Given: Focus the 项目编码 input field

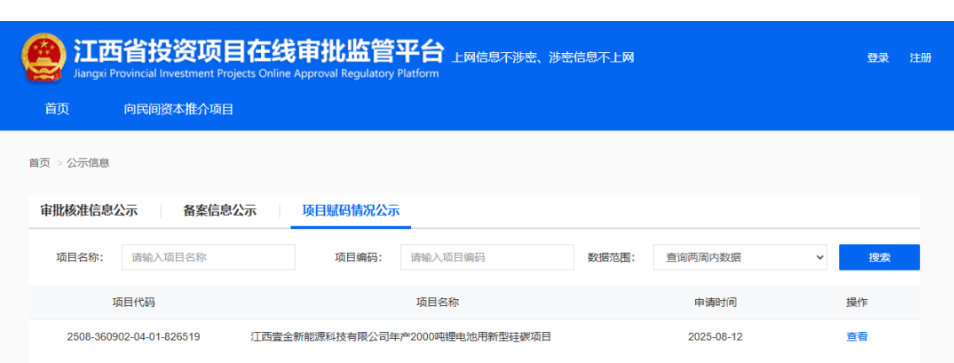Looking at the screenshot, I should point(487,257).
